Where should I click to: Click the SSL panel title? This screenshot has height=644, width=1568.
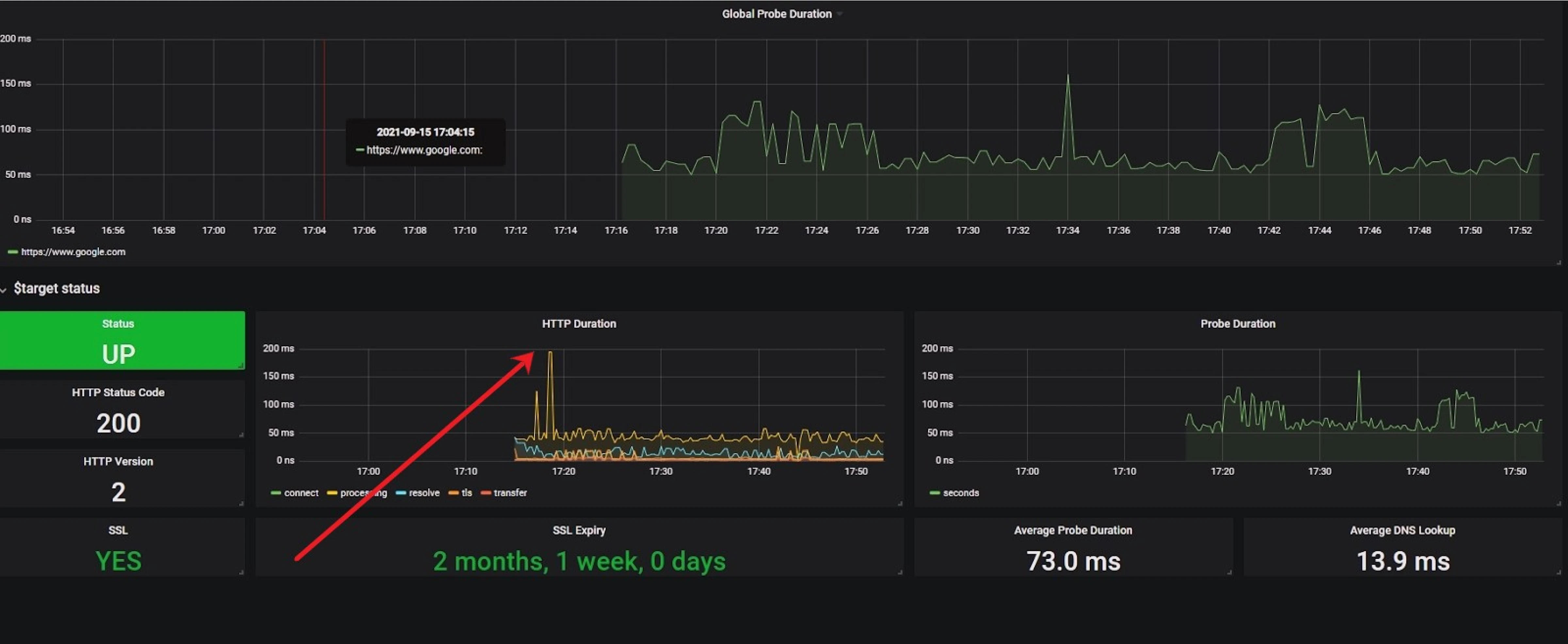coord(118,530)
